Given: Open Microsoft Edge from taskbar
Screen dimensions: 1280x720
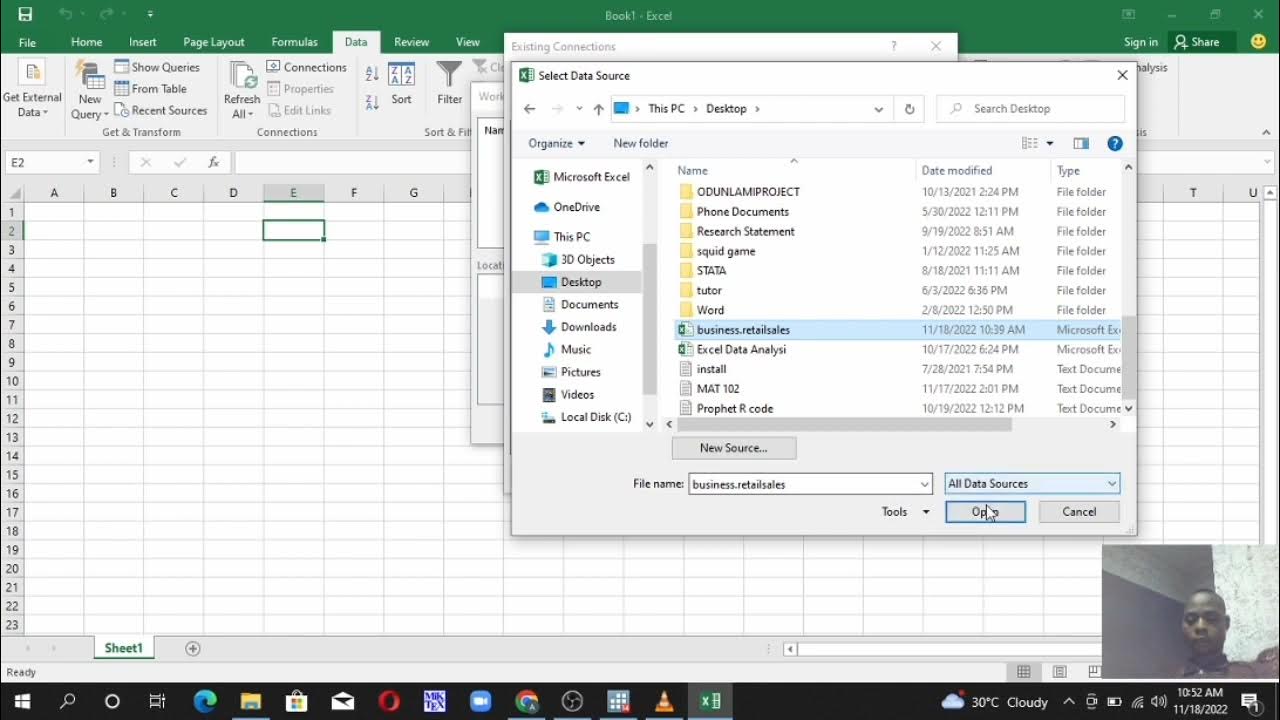Looking at the screenshot, I should tap(205, 701).
